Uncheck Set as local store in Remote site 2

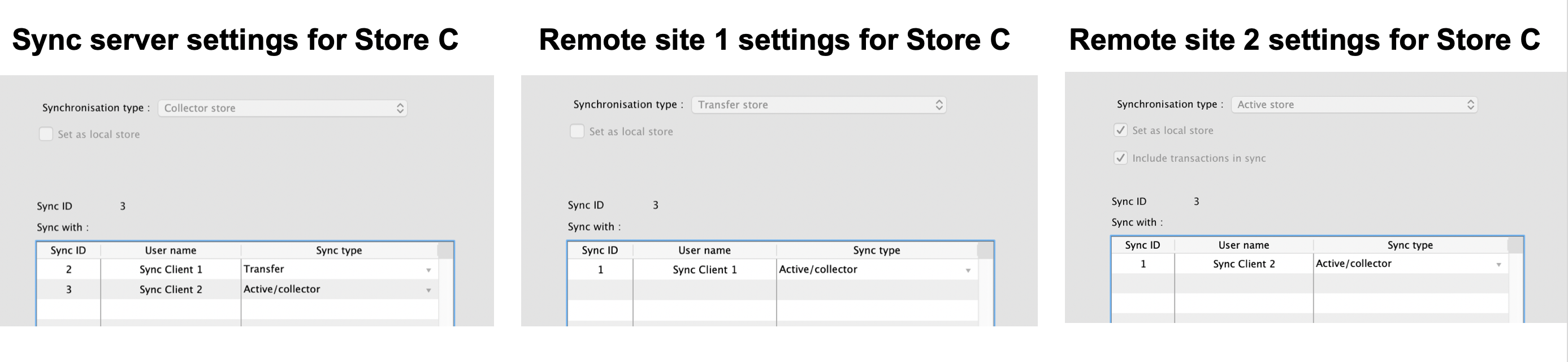coord(1120,131)
